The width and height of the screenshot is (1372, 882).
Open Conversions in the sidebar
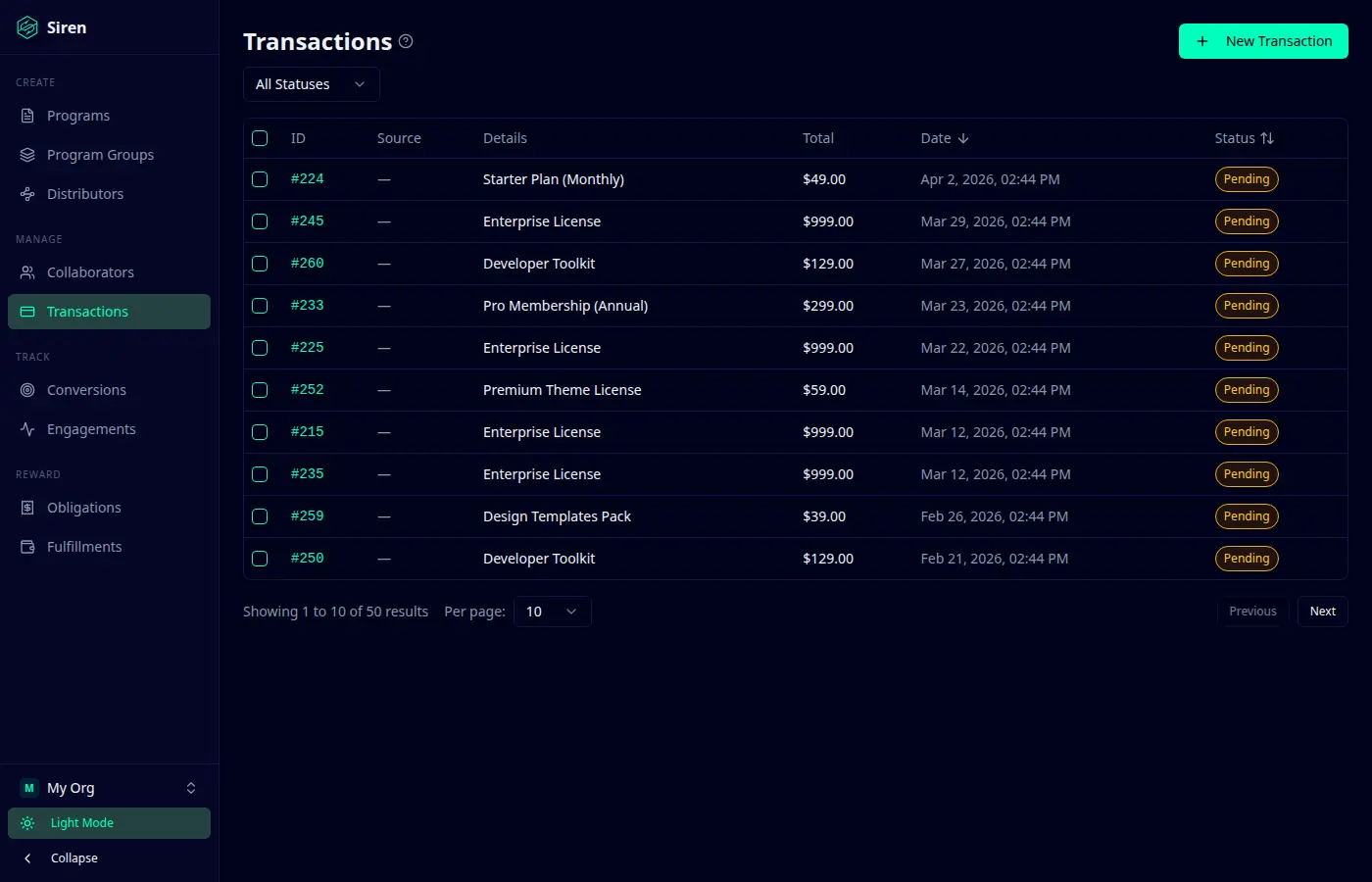pyautogui.click(x=109, y=390)
